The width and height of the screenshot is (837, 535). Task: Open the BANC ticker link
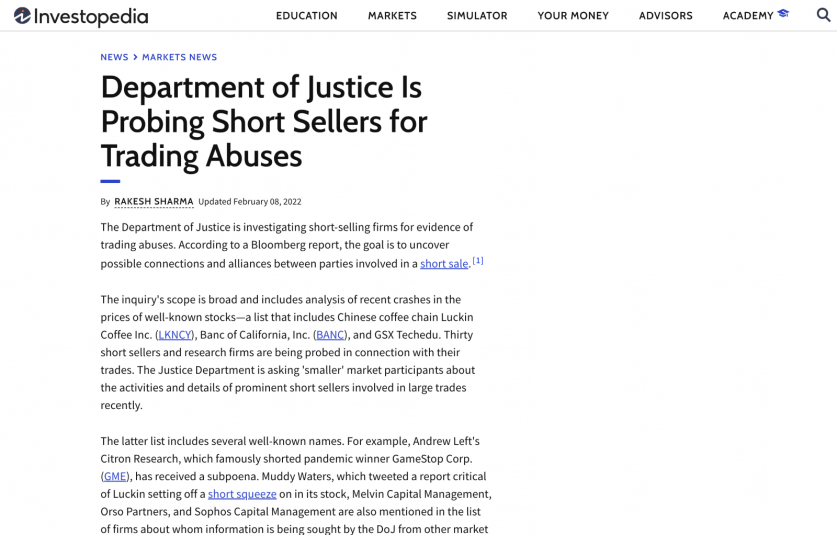click(x=329, y=335)
